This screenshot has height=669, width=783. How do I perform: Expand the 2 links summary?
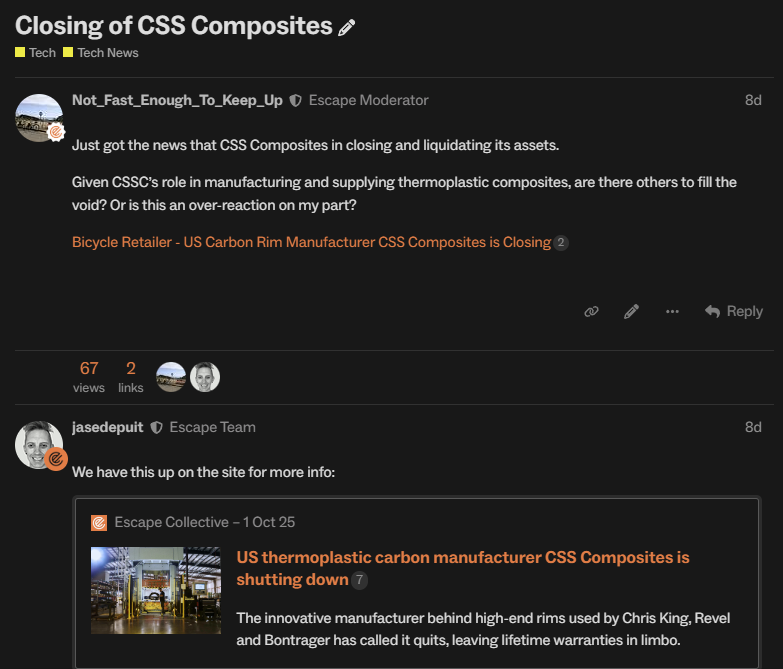tap(130, 376)
